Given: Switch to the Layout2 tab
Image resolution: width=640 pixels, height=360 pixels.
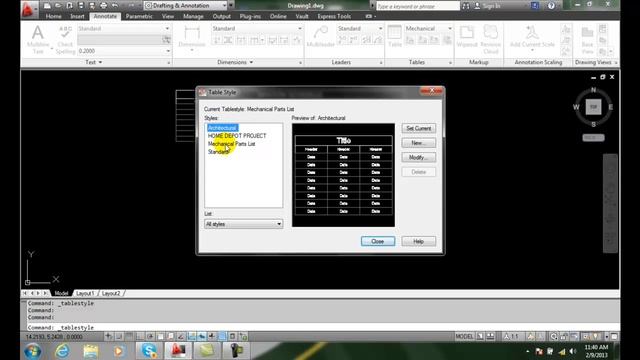Looking at the screenshot, I should (x=111, y=293).
